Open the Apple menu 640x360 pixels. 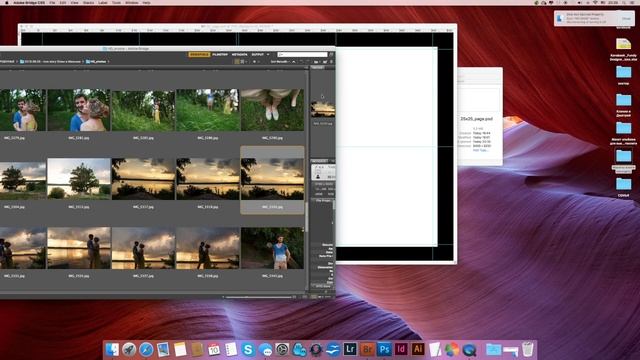tap(7, 2)
